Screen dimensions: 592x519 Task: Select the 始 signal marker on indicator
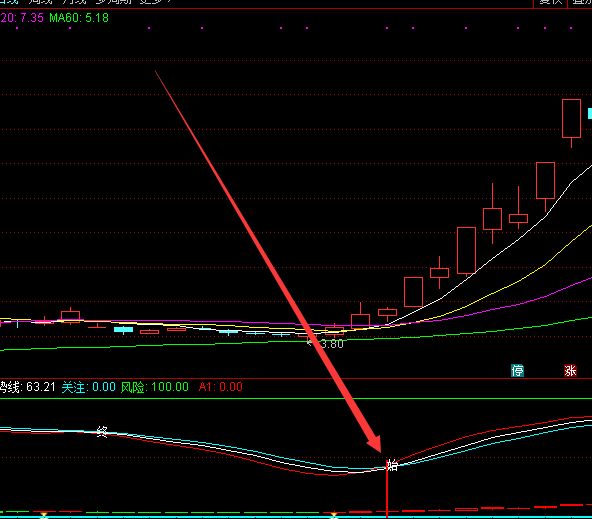pyautogui.click(x=392, y=465)
